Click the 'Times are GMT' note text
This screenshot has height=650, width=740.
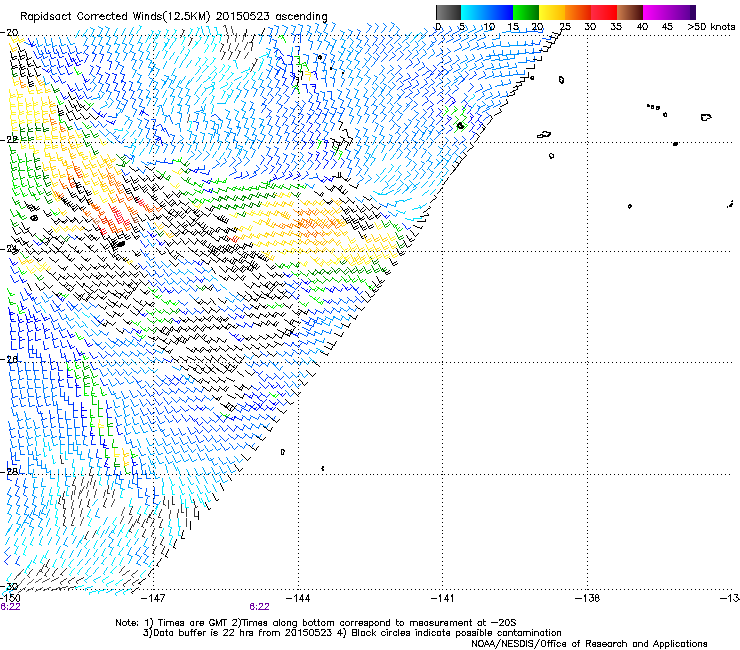tap(191, 623)
